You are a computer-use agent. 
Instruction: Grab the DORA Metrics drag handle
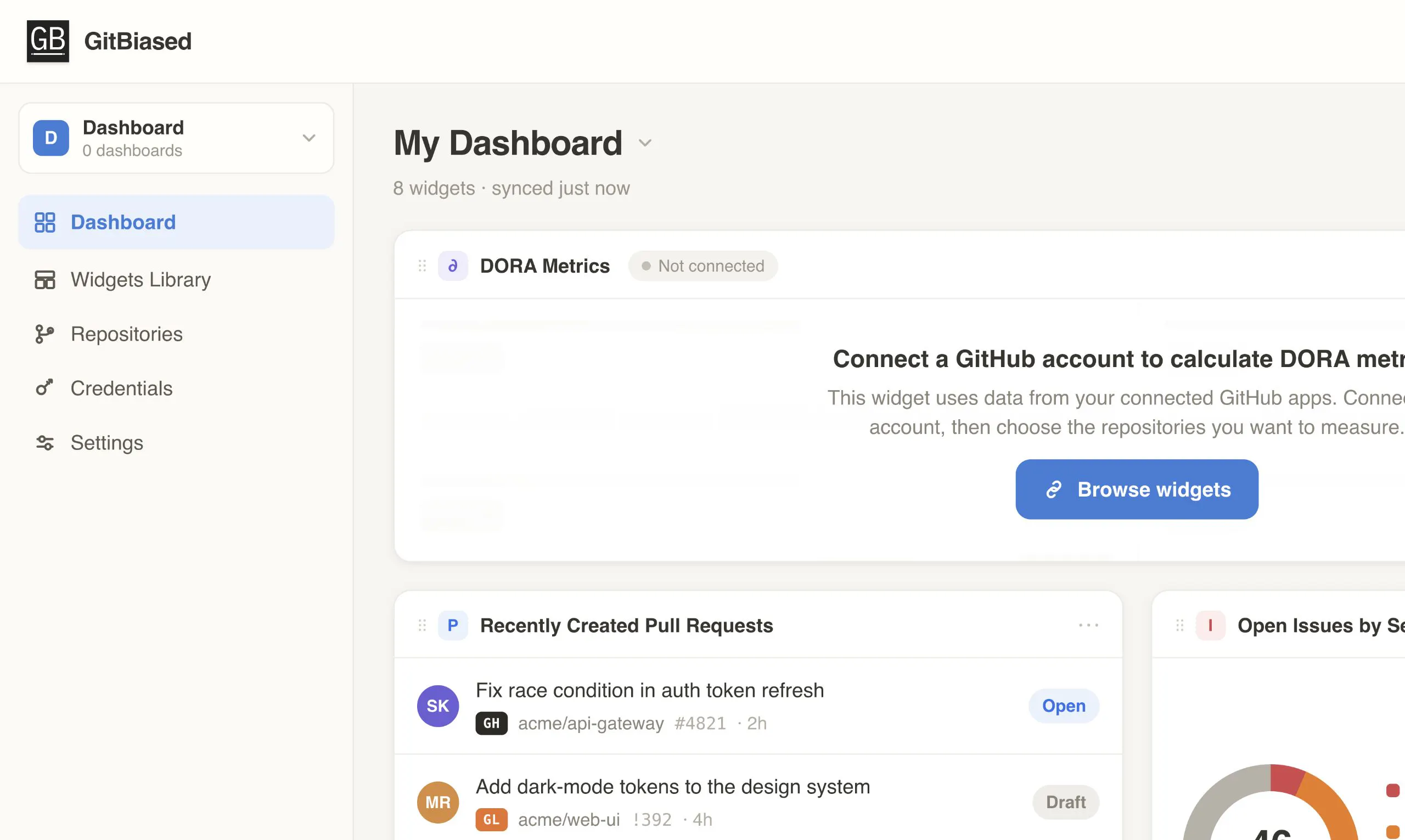pos(422,266)
